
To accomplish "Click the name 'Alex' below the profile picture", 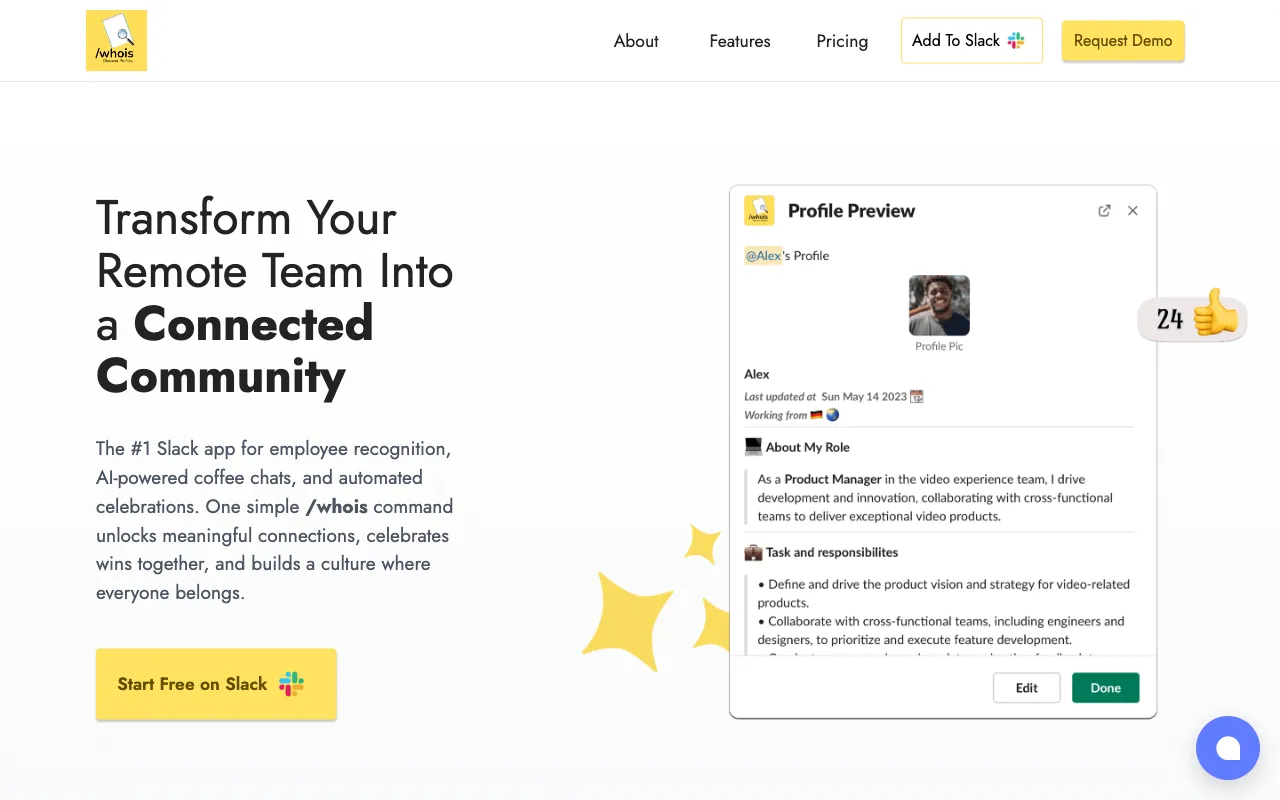I will point(757,374).
